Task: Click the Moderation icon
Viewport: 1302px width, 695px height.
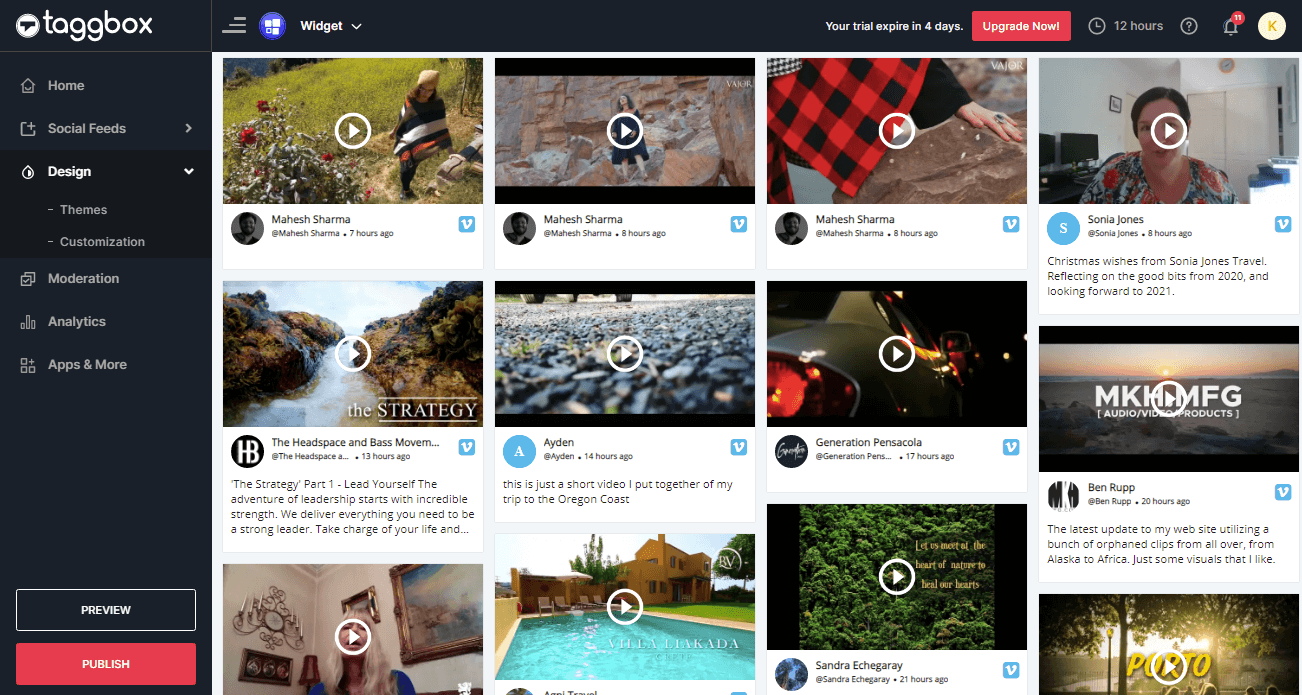Action: pyautogui.click(x=28, y=279)
